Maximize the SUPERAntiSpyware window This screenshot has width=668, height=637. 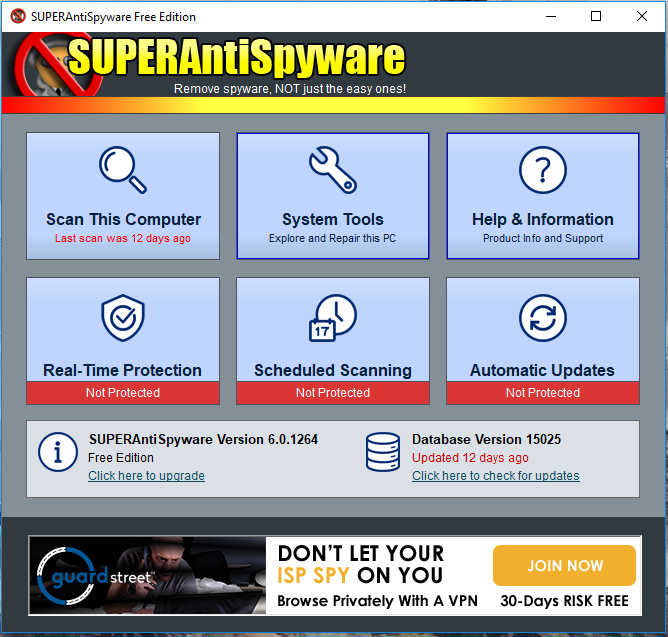pos(596,16)
